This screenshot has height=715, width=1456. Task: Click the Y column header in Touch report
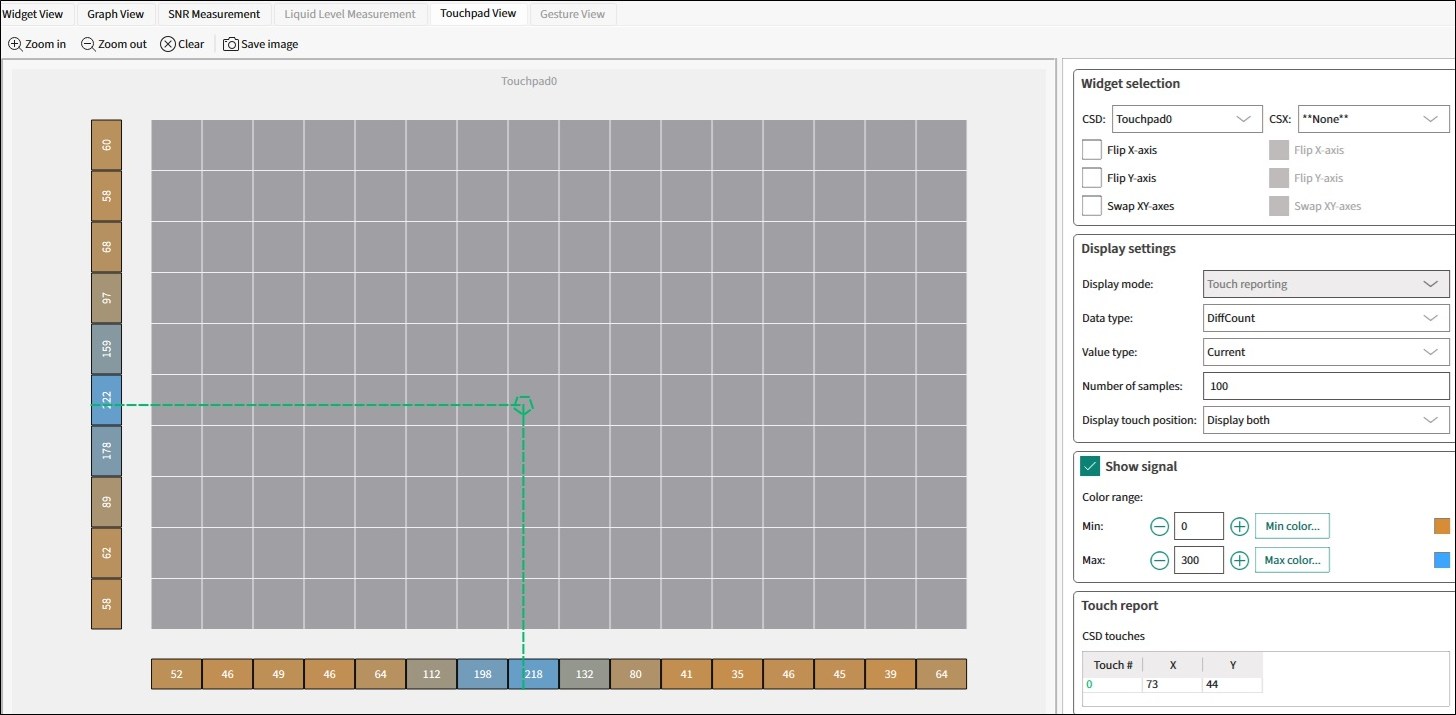(x=1232, y=665)
